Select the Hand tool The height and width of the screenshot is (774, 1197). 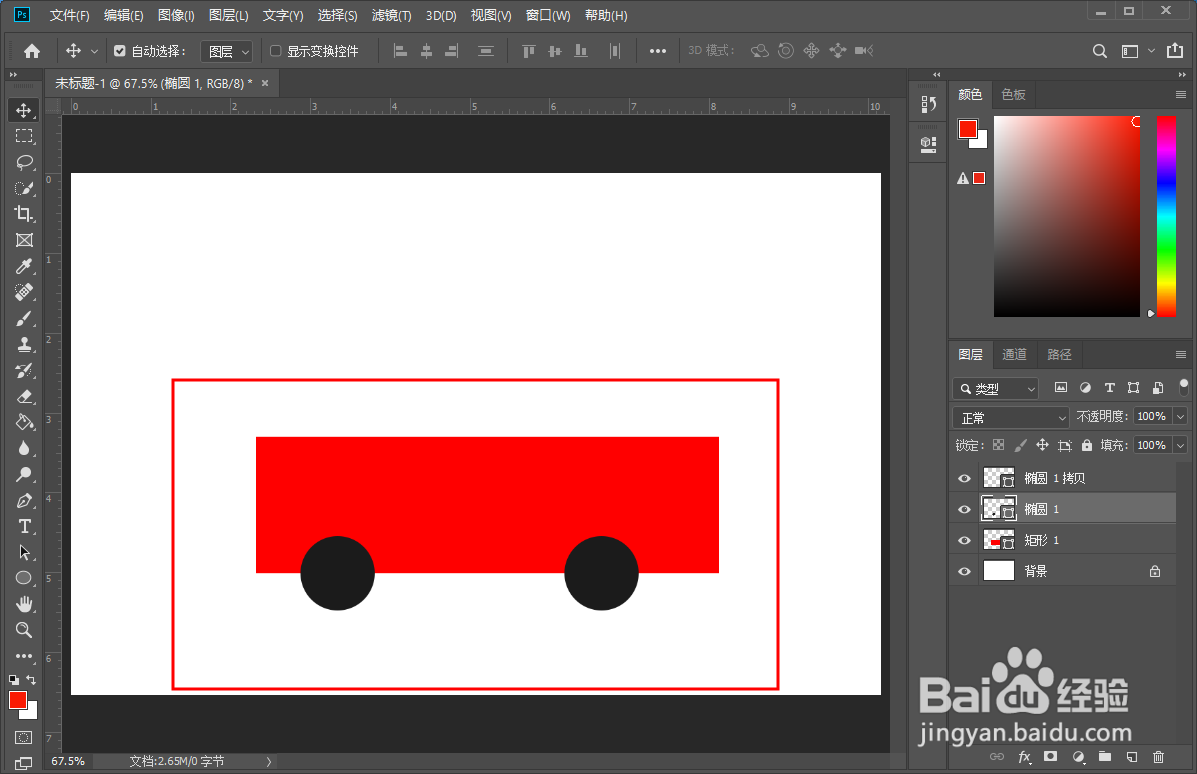pyautogui.click(x=24, y=604)
